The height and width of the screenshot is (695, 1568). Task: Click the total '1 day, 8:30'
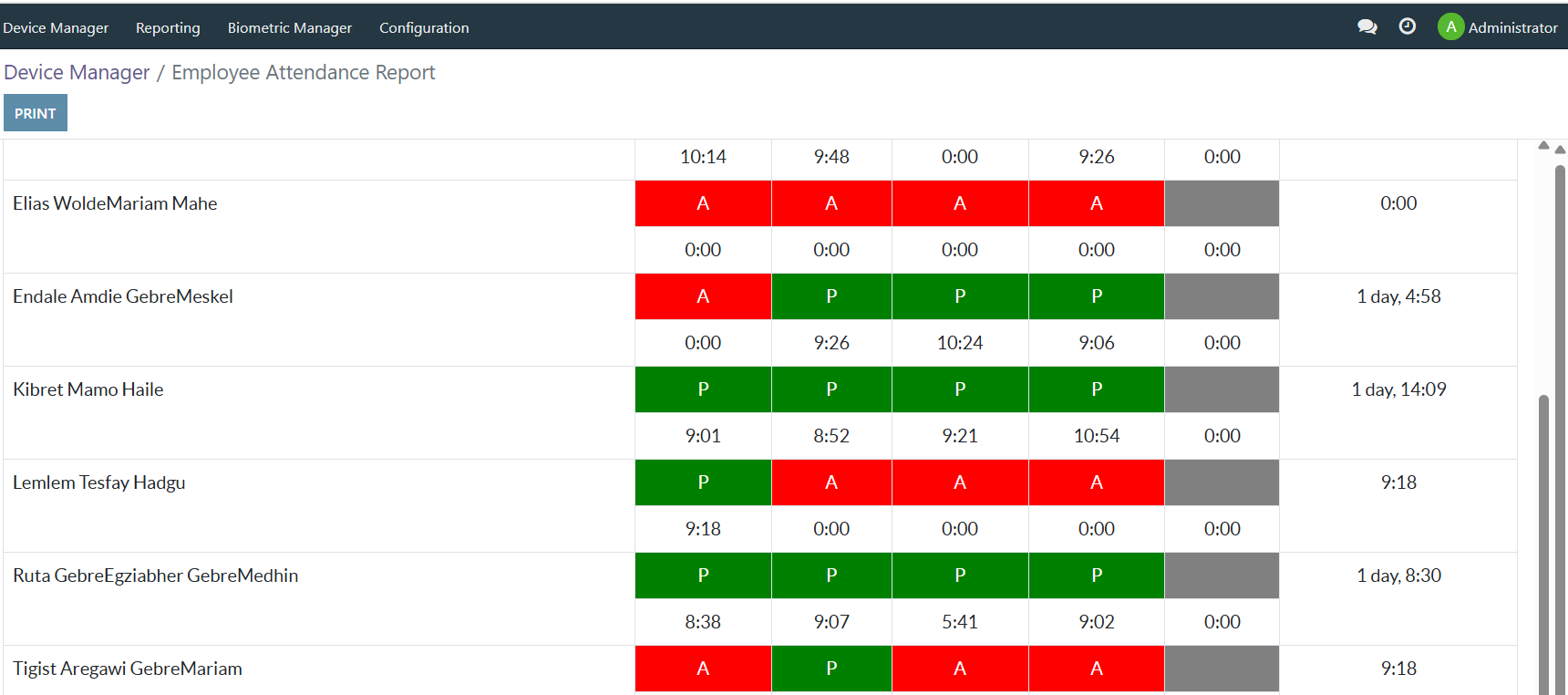pos(1398,576)
